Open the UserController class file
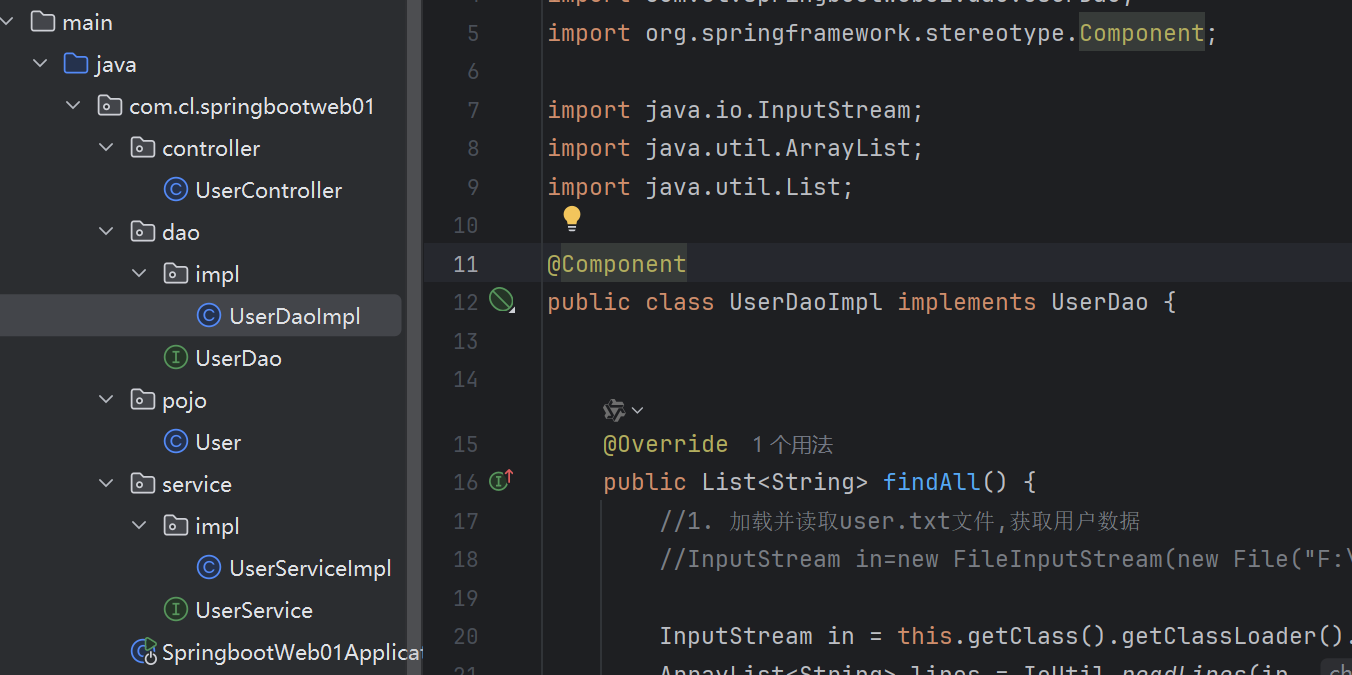 (268, 190)
